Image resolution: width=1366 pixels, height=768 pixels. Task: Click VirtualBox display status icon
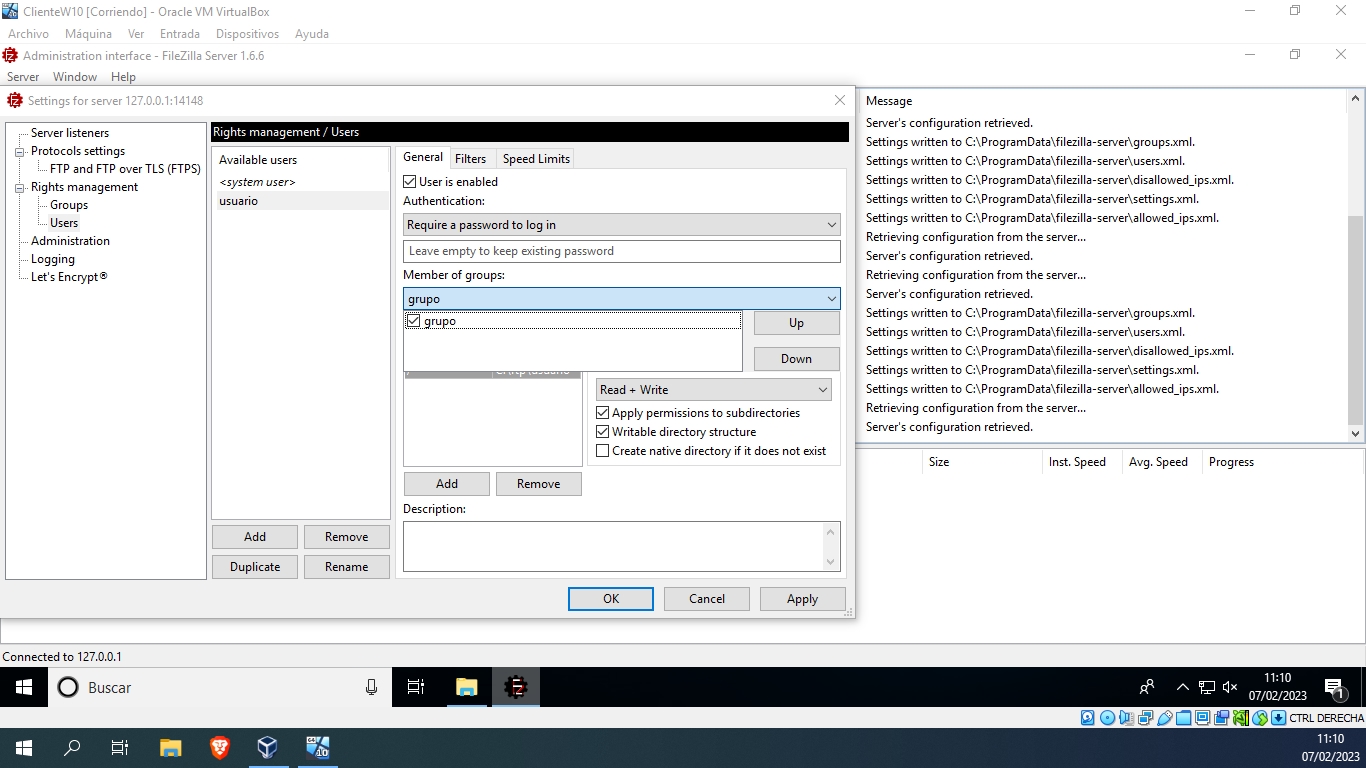tap(1202, 718)
